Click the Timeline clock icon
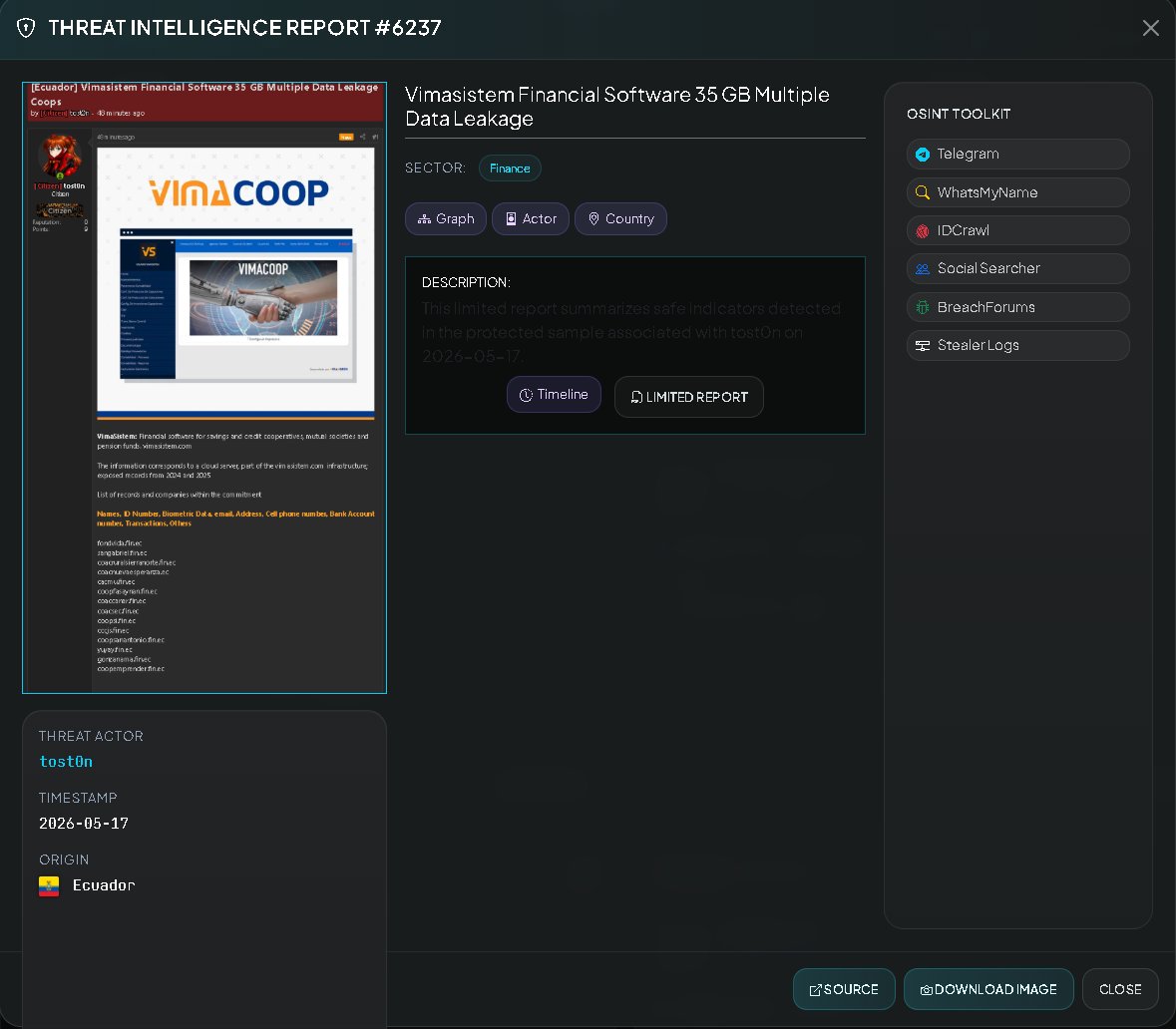This screenshot has height=1029, width=1176. tap(526, 395)
